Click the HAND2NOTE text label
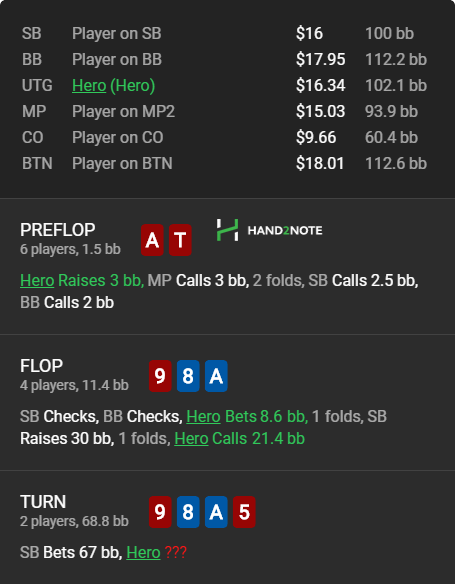The width and height of the screenshot is (455, 584). coord(285,230)
